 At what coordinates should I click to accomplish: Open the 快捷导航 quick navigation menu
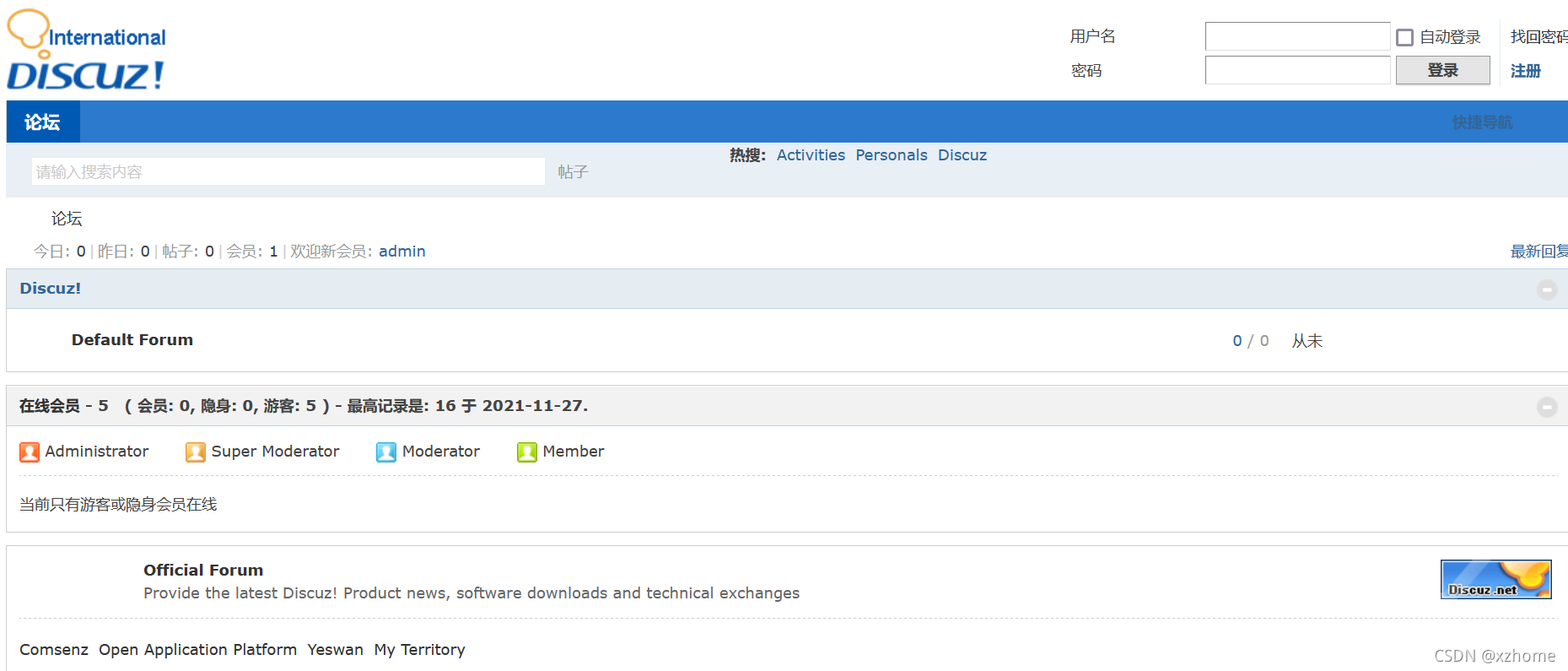(1482, 122)
